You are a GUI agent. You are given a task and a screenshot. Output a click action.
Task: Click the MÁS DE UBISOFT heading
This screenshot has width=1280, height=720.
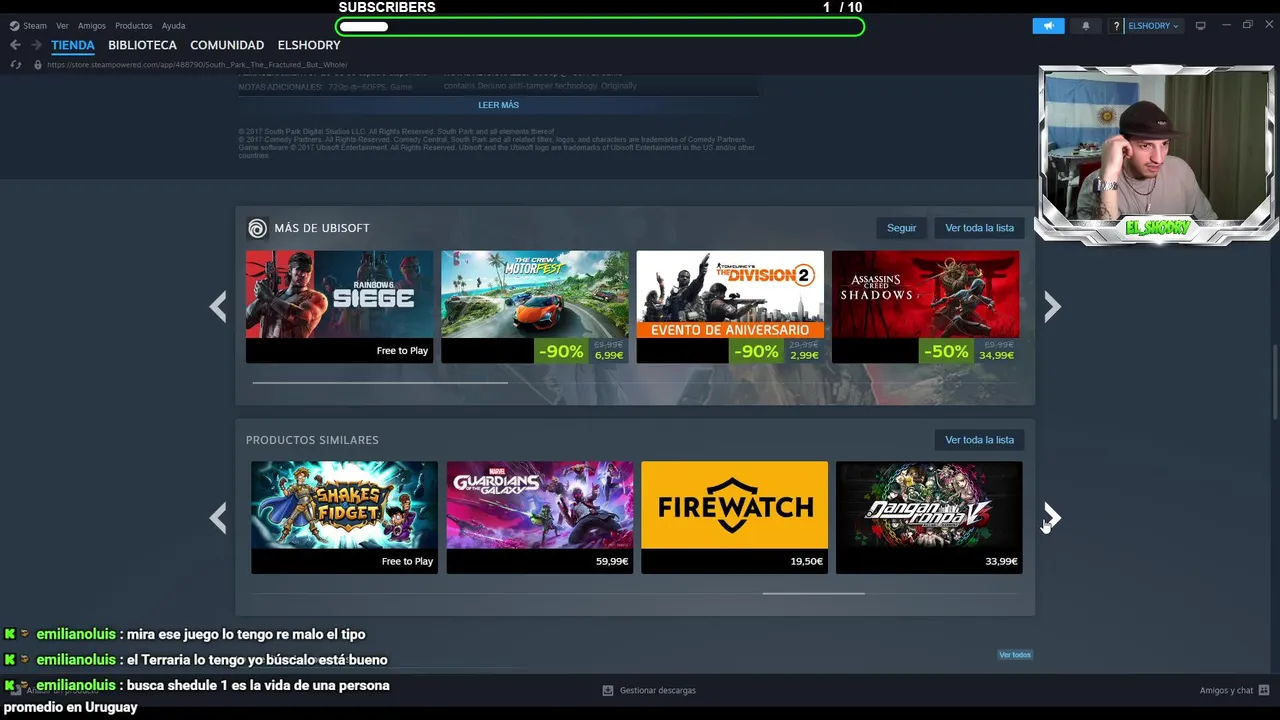point(322,228)
